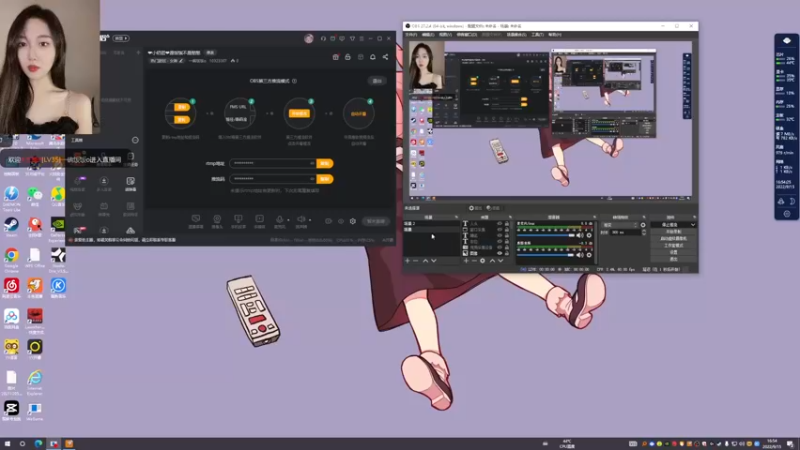Open the dropdown arrow on OBS Stop Streaming button
800x450 pixels.
693,225
